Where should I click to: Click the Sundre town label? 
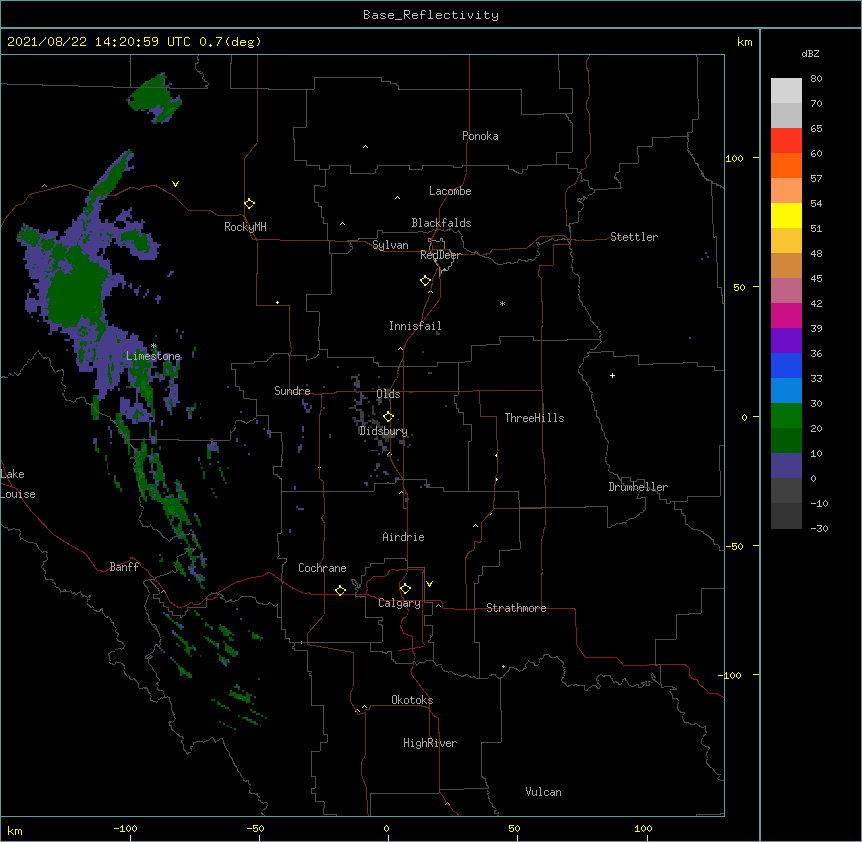(292, 391)
